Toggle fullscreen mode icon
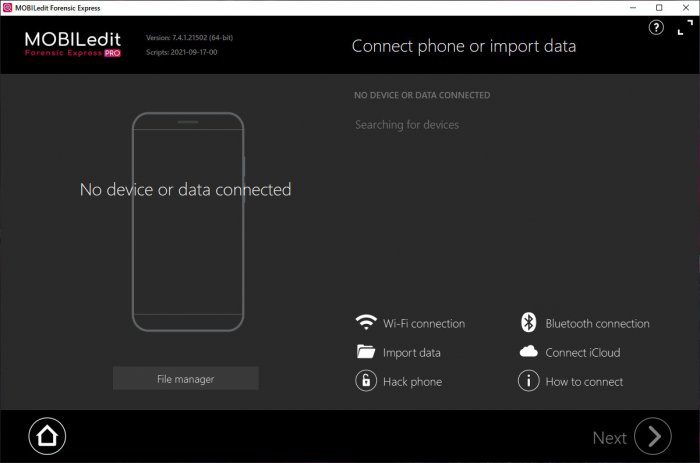 pyautogui.click(x=685, y=28)
